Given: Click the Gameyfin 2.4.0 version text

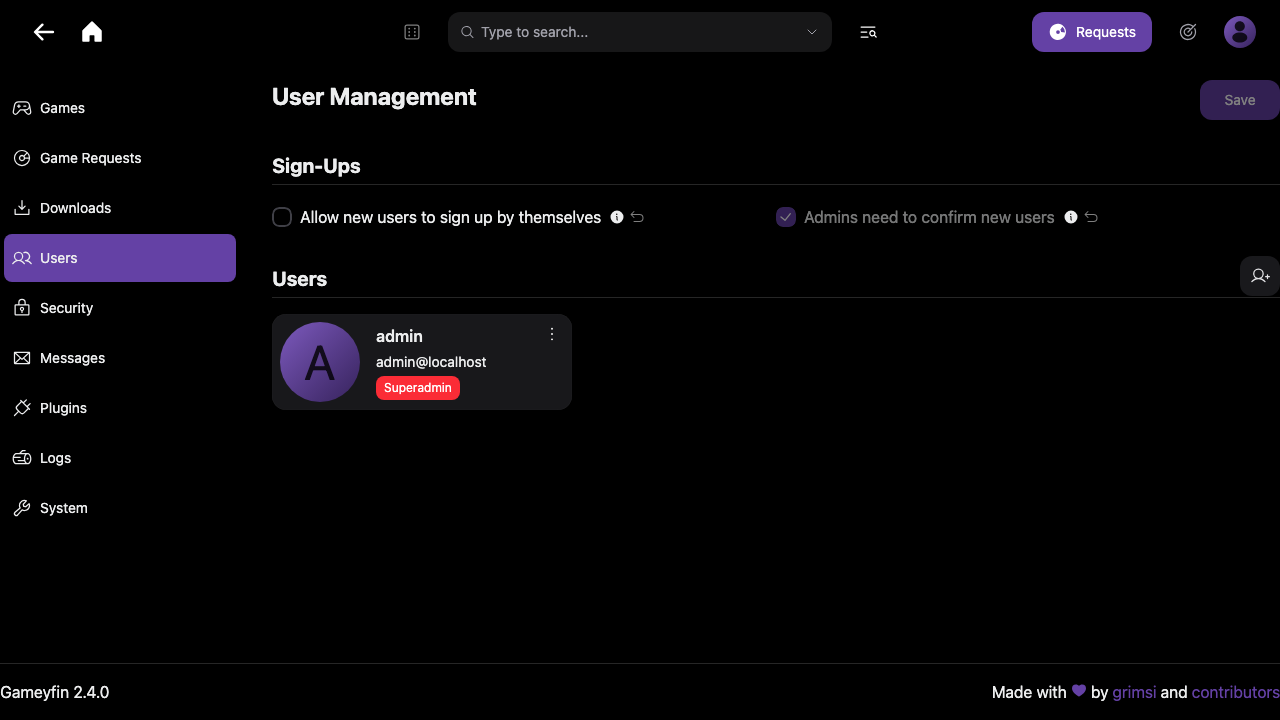Looking at the screenshot, I should tap(55, 692).
